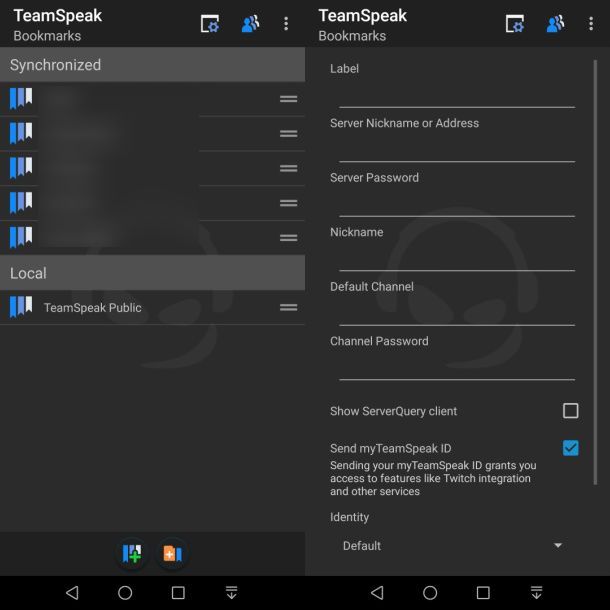The image size is (610, 610).
Task: Tap fourth synchronized bookmark icon
Action: tap(21, 202)
